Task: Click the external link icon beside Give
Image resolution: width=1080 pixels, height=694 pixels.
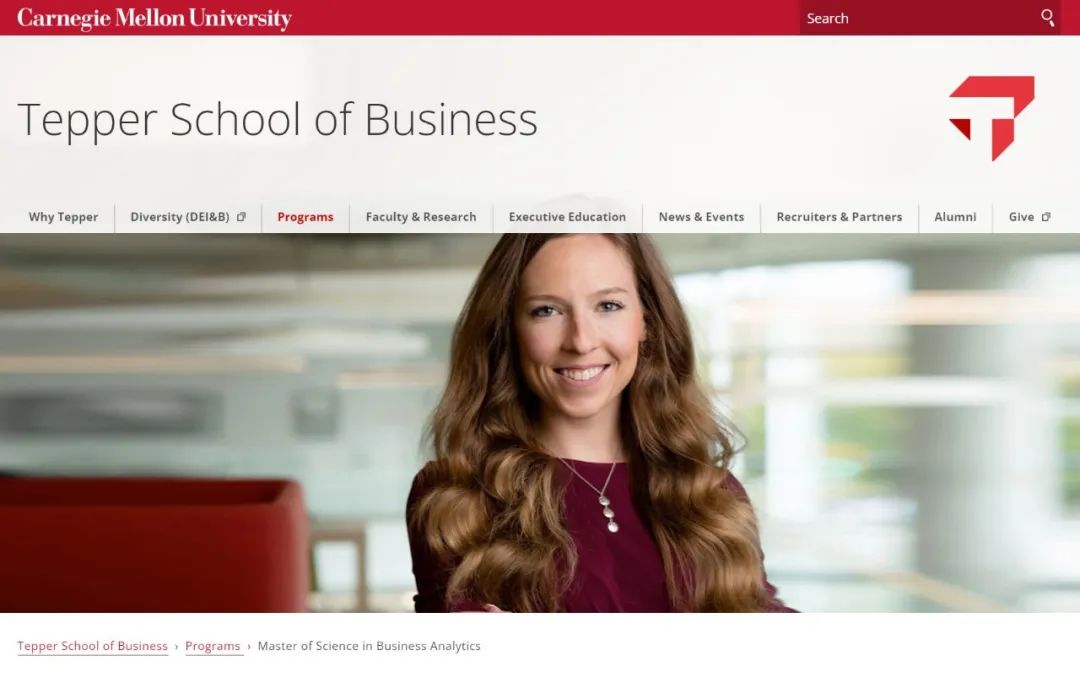Action: click(x=1046, y=217)
